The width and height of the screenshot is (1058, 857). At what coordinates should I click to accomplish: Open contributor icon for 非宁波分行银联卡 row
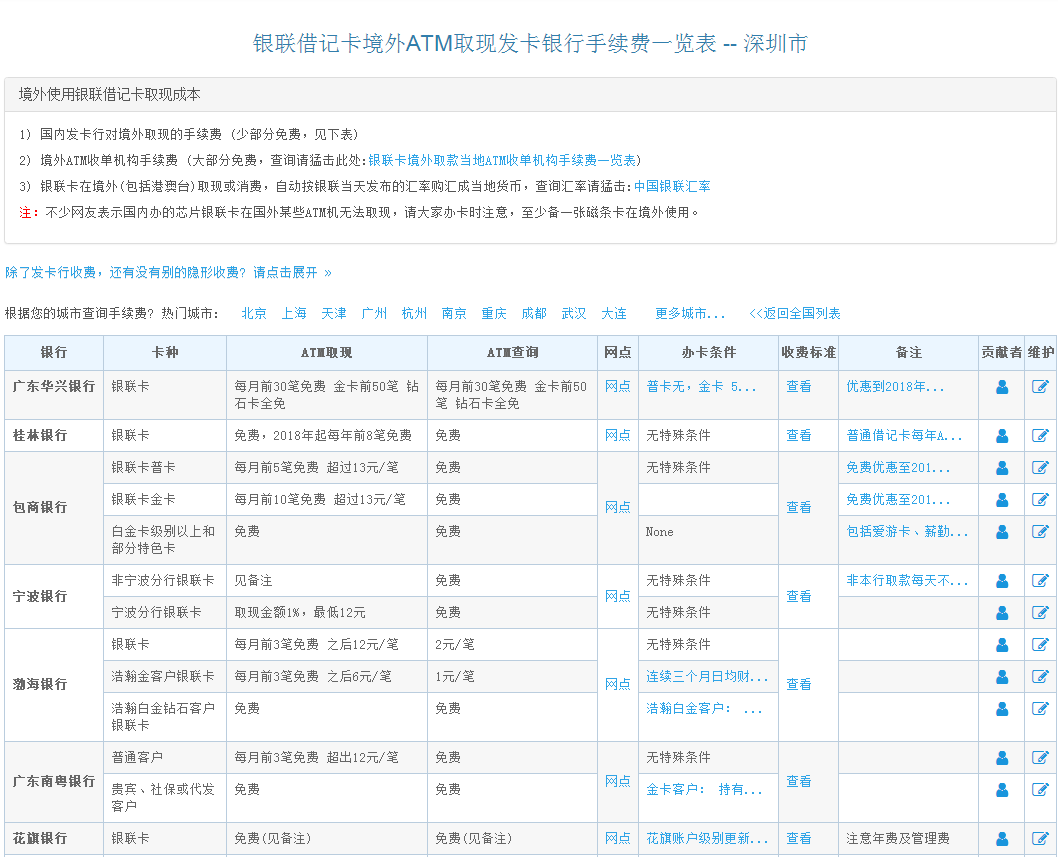[1002, 581]
